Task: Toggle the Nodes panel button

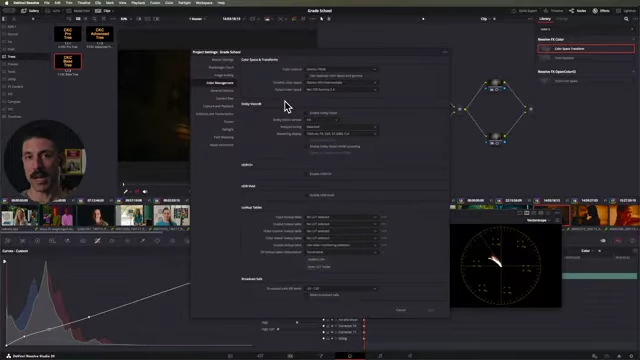Action: 578,11
